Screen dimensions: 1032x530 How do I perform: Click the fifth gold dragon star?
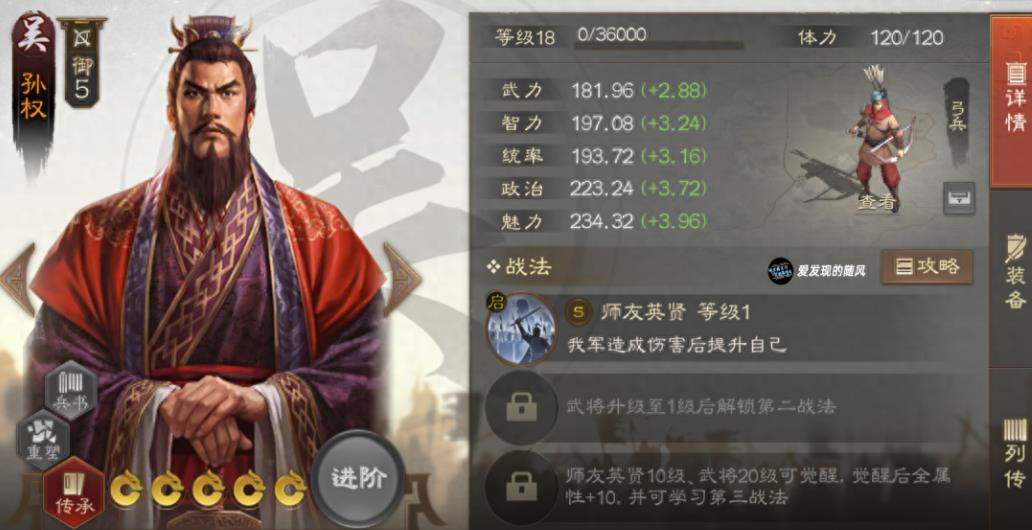point(290,489)
